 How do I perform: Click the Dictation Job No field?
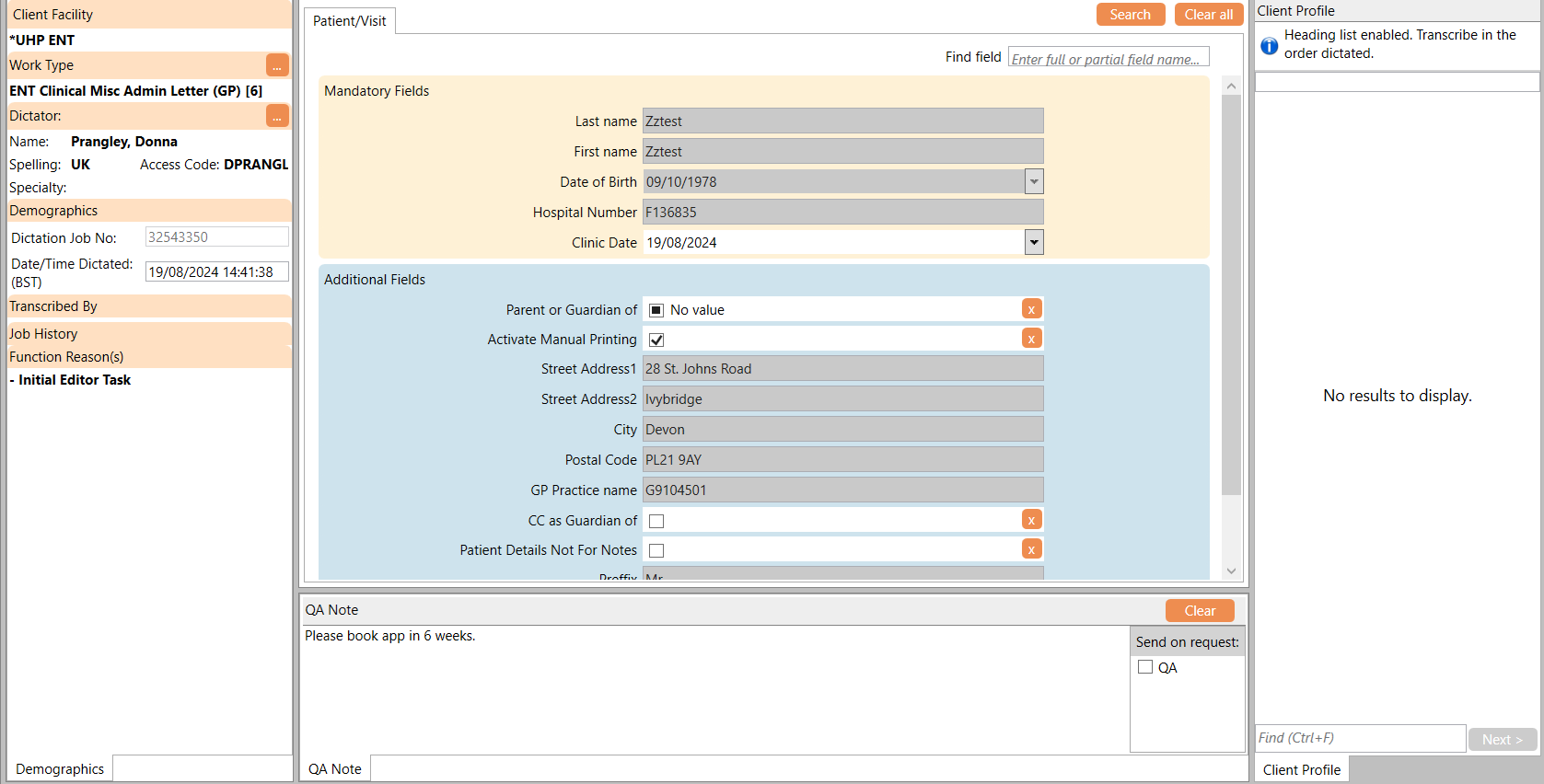click(217, 236)
